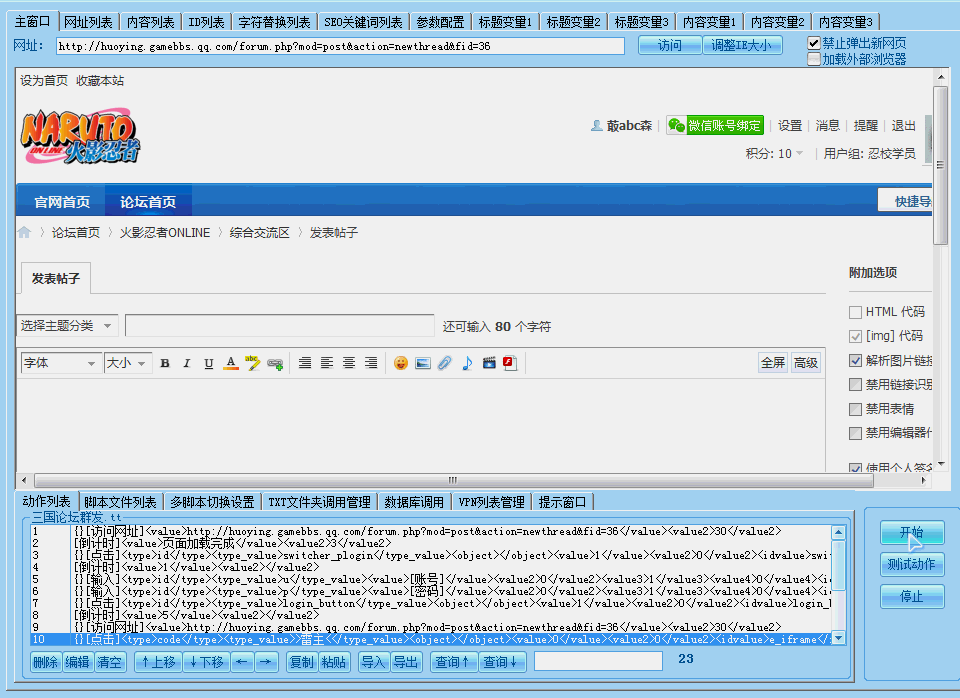Image resolution: width=960 pixels, height=698 pixels.
Task: Open the 参数配置 tab
Action: (x=440, y=22)
